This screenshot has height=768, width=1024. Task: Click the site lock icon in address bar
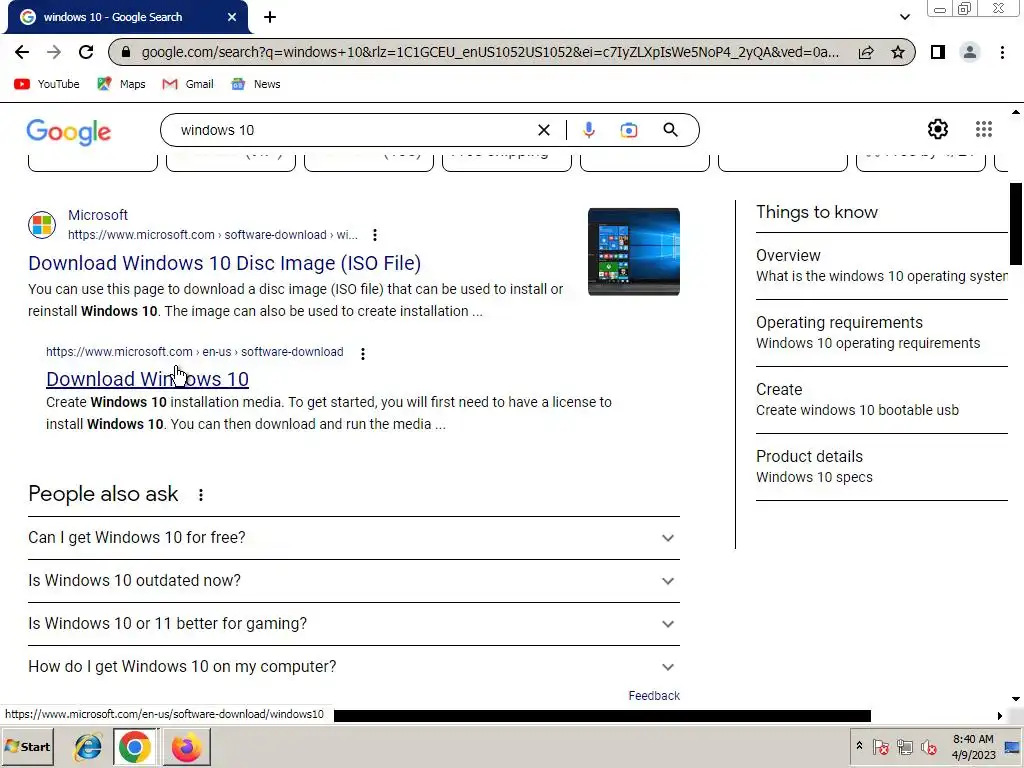(x=127, y=52)
